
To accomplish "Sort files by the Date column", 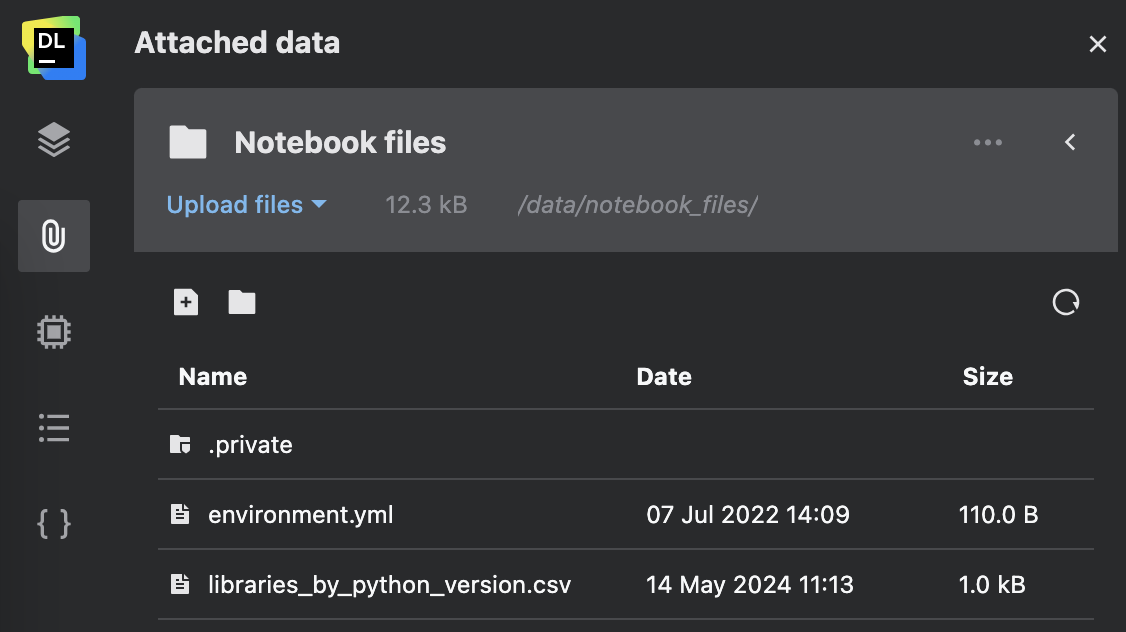I will 664,376.
